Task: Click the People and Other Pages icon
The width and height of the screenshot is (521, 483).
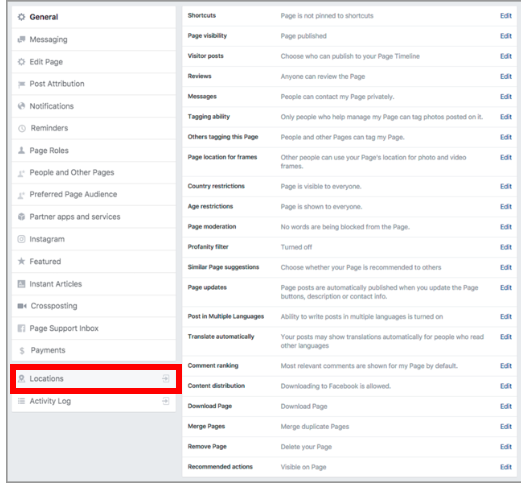Action: click(x=21, y=173)
